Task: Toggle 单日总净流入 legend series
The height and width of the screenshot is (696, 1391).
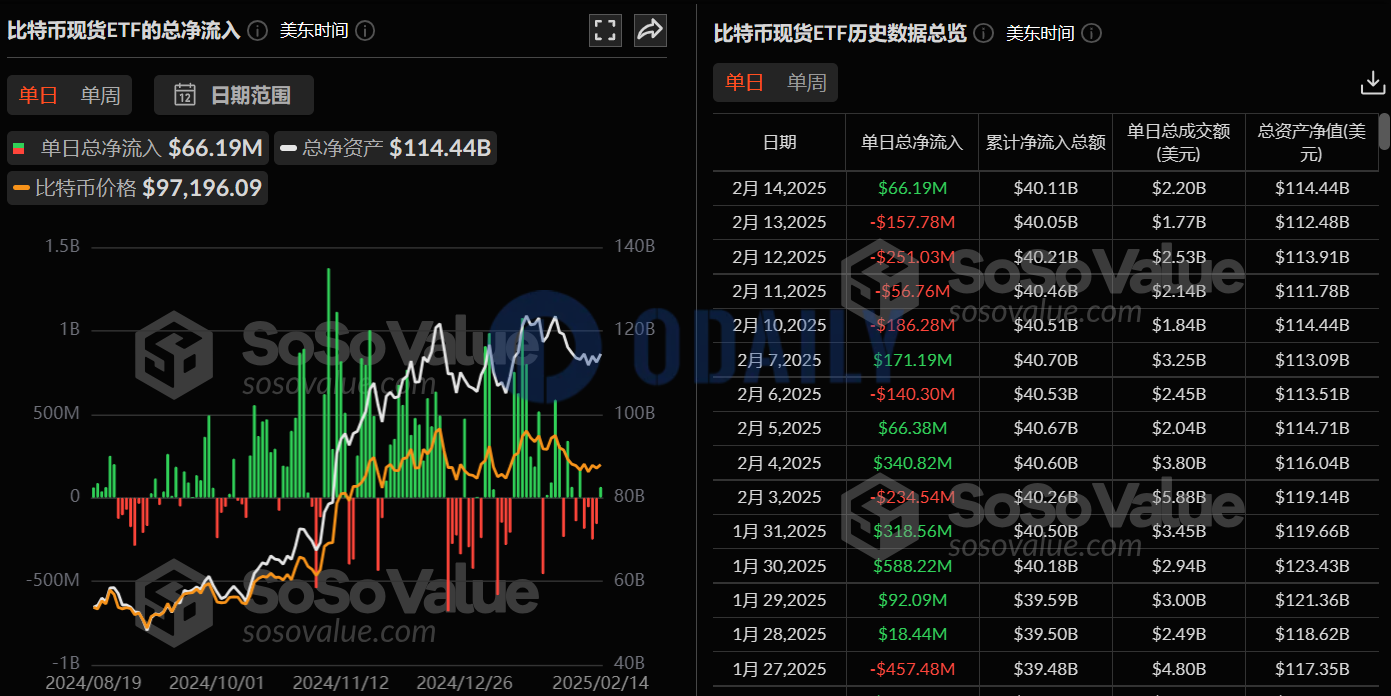Action: point(138,149)
